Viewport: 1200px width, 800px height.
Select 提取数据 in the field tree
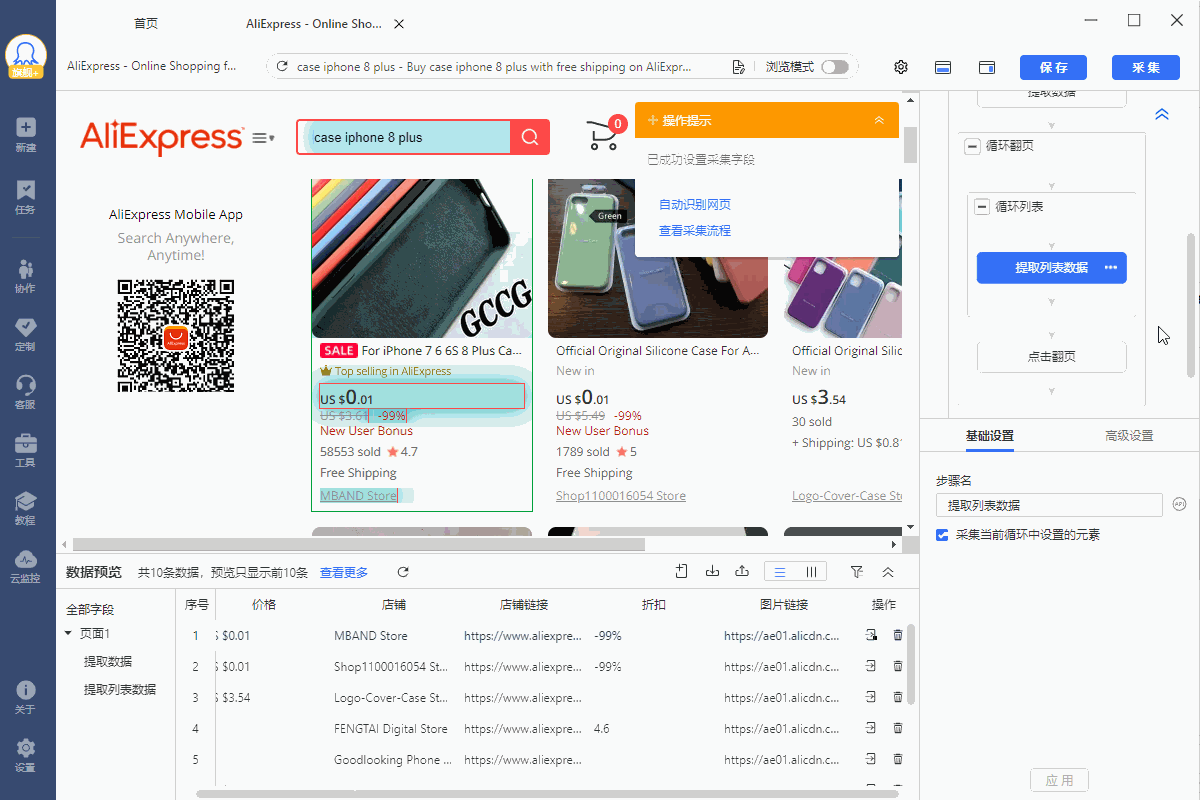click(108, 661)
